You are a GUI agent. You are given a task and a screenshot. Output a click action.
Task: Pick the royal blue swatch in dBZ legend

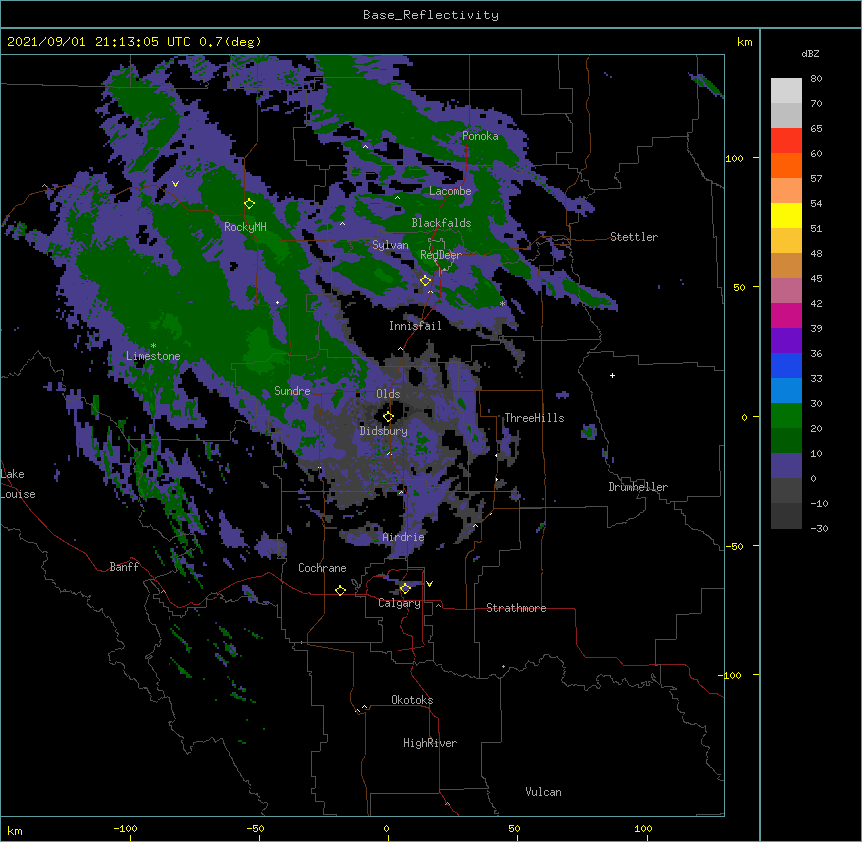tap(786, 365)
